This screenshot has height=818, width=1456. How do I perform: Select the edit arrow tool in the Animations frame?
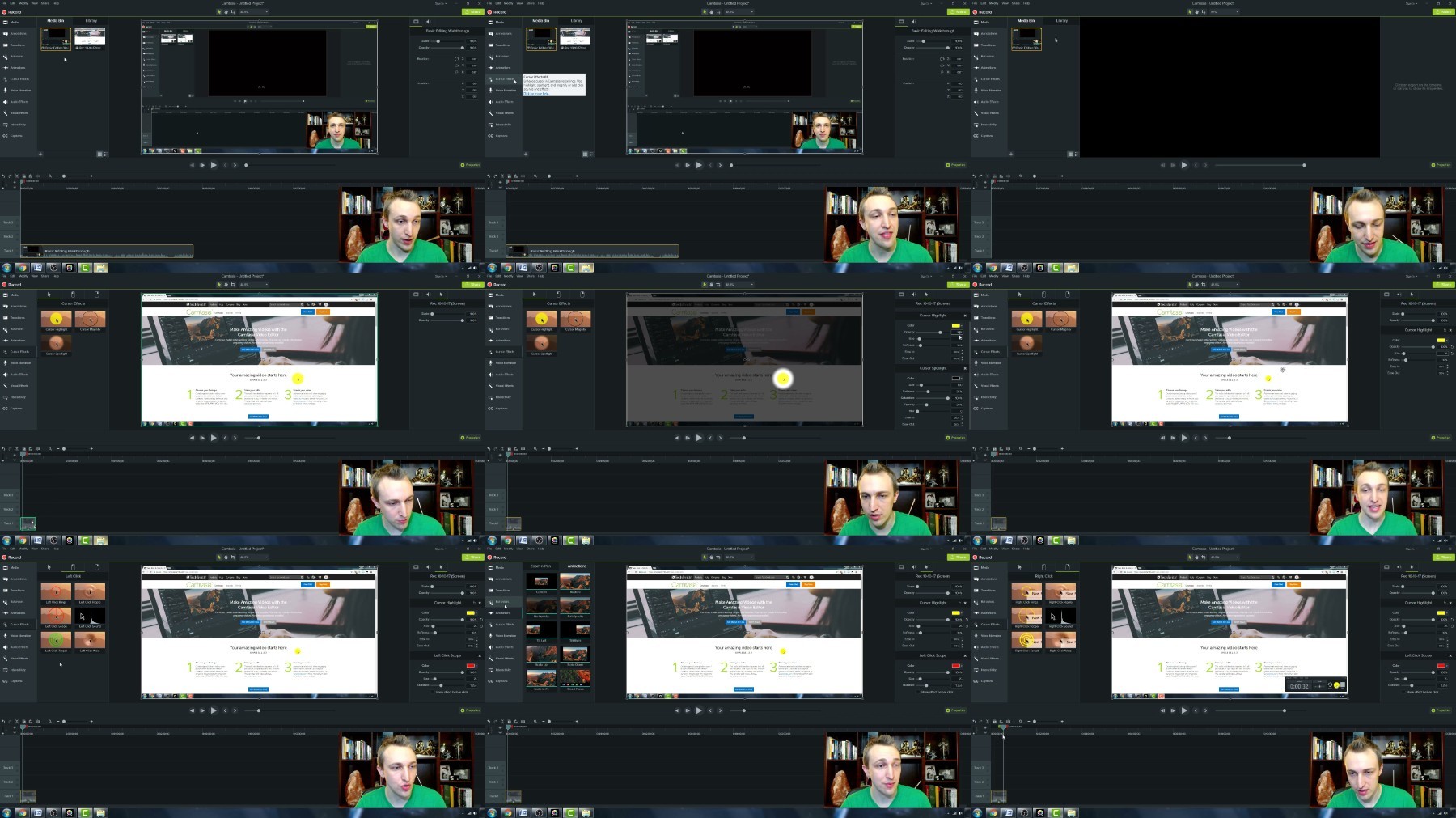pyautogui.click(x=704, y=557)
